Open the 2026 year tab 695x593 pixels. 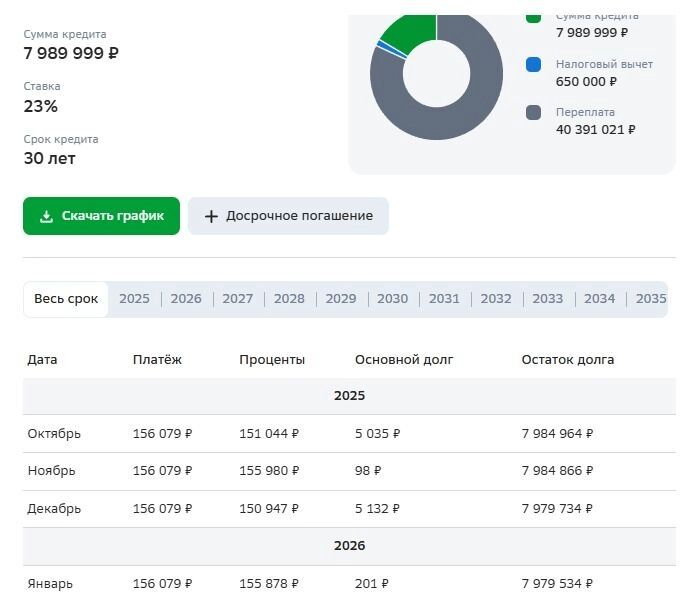pos(186,299)
